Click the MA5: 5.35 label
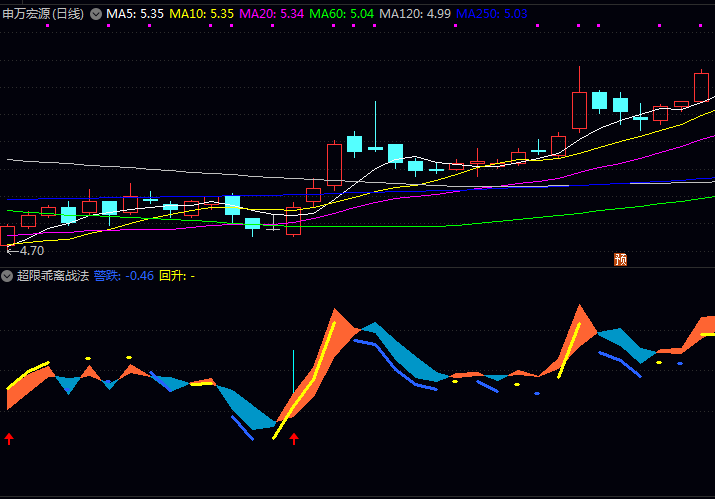 135,14
